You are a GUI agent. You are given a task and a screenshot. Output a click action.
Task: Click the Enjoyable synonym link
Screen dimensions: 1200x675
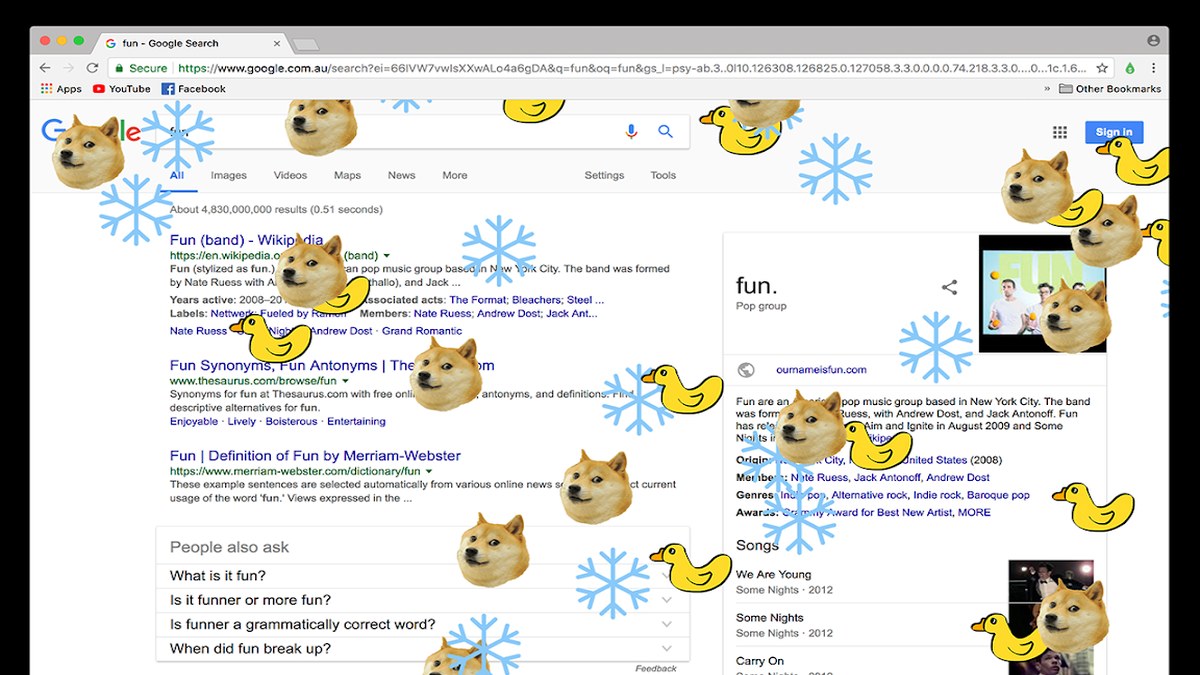pyautogui.click(x=194, y=422)
